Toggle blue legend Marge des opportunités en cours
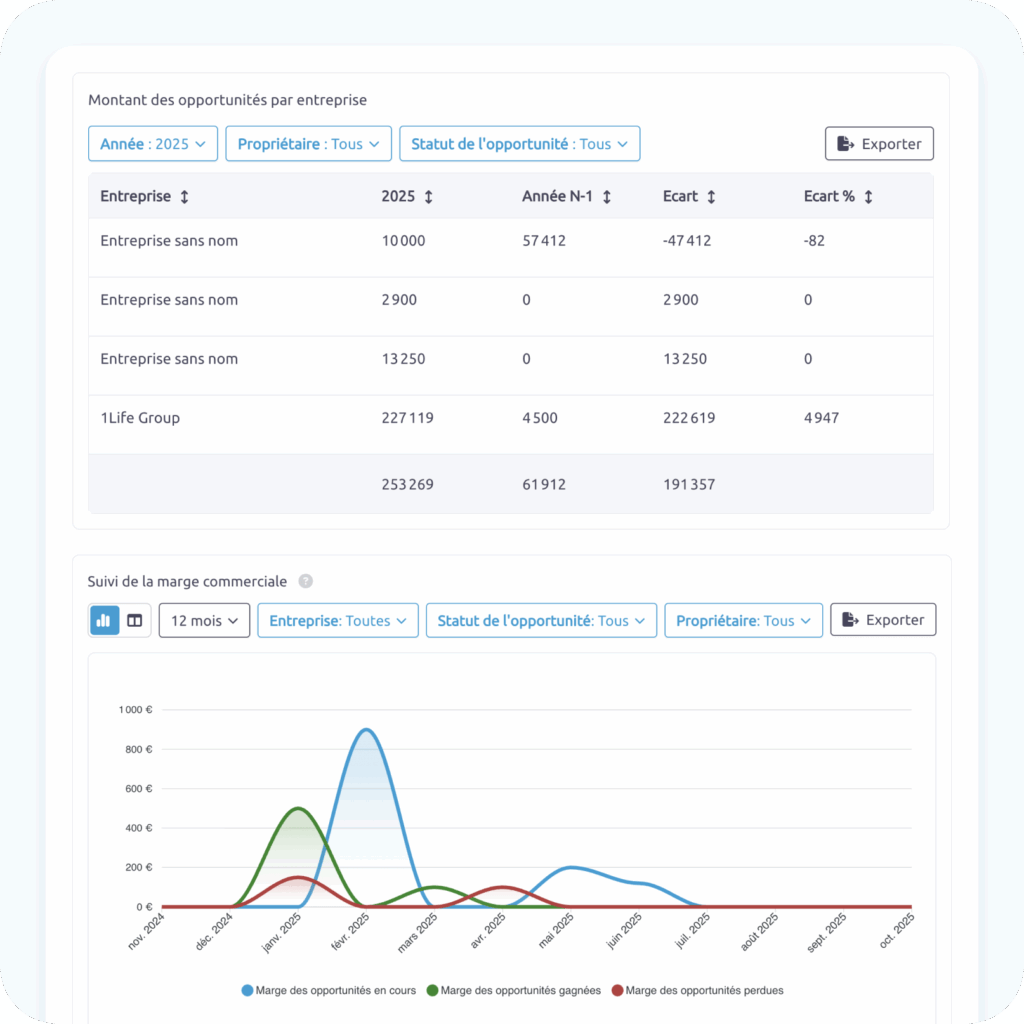Viewport: 1024px width, 1024px height. point(329,990)
